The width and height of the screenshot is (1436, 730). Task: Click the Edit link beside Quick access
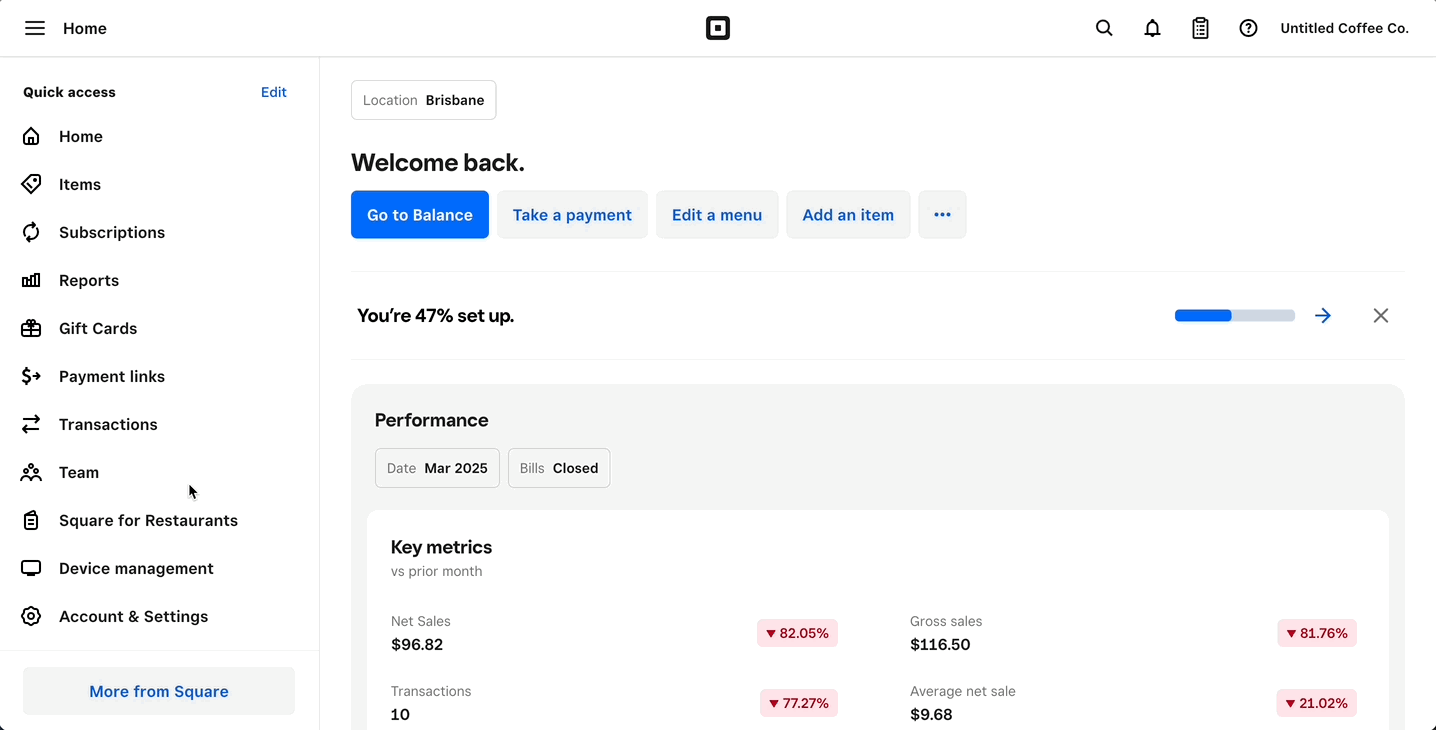coord(273,92)
